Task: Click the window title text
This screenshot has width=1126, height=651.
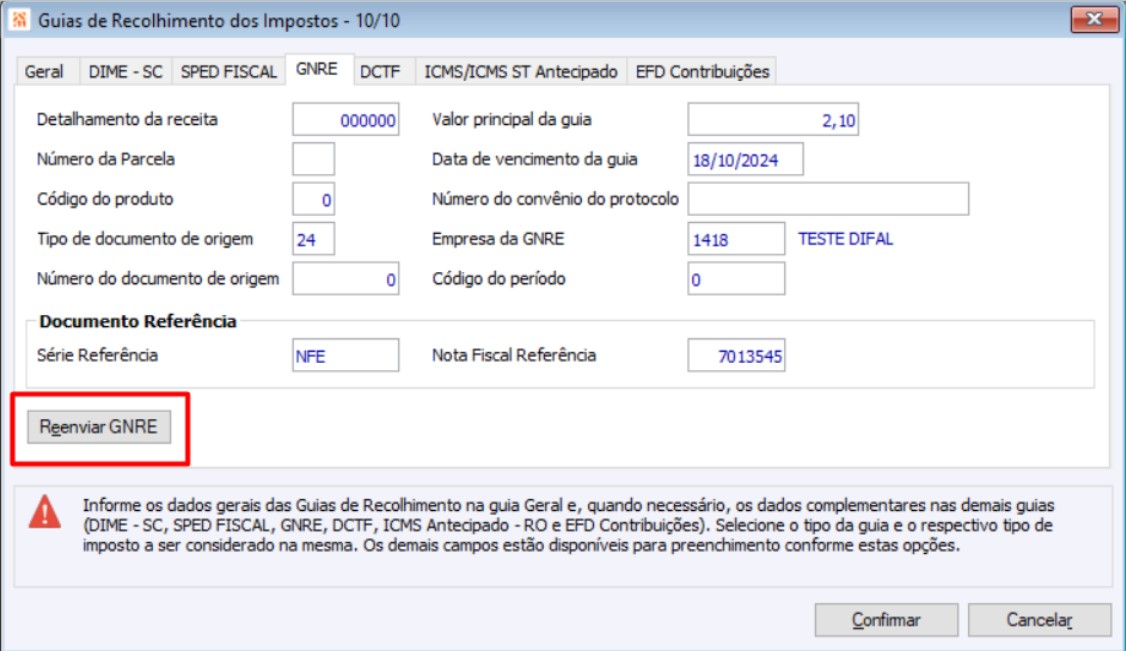Action: (219, 20)
